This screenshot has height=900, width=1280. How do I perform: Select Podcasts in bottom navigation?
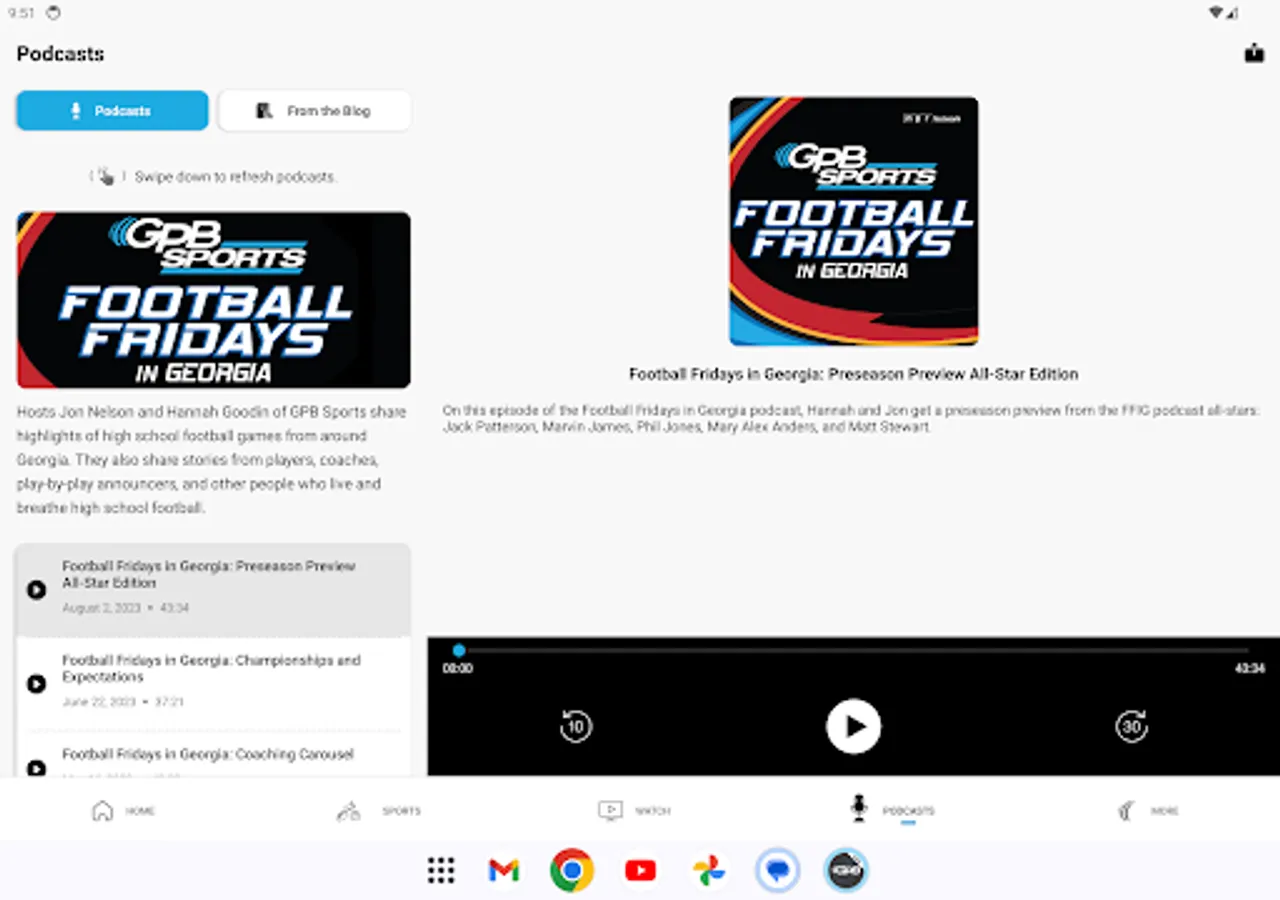click(892, 810)
